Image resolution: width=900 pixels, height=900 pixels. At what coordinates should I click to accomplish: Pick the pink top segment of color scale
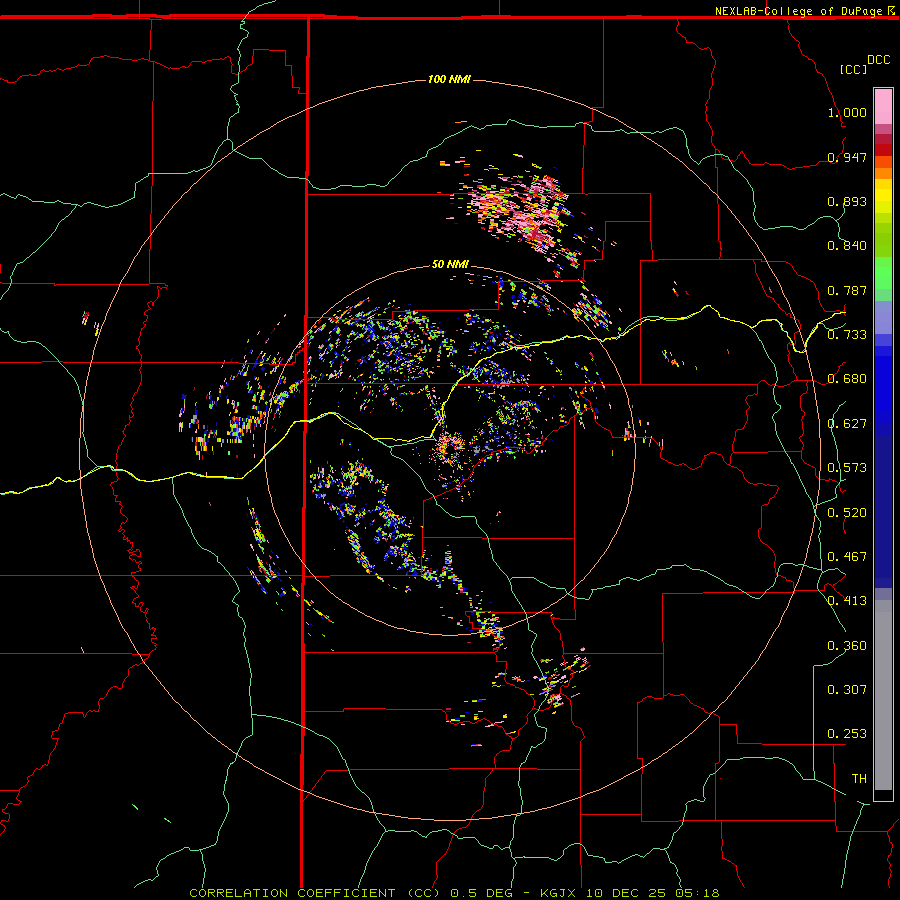(883, 106)
